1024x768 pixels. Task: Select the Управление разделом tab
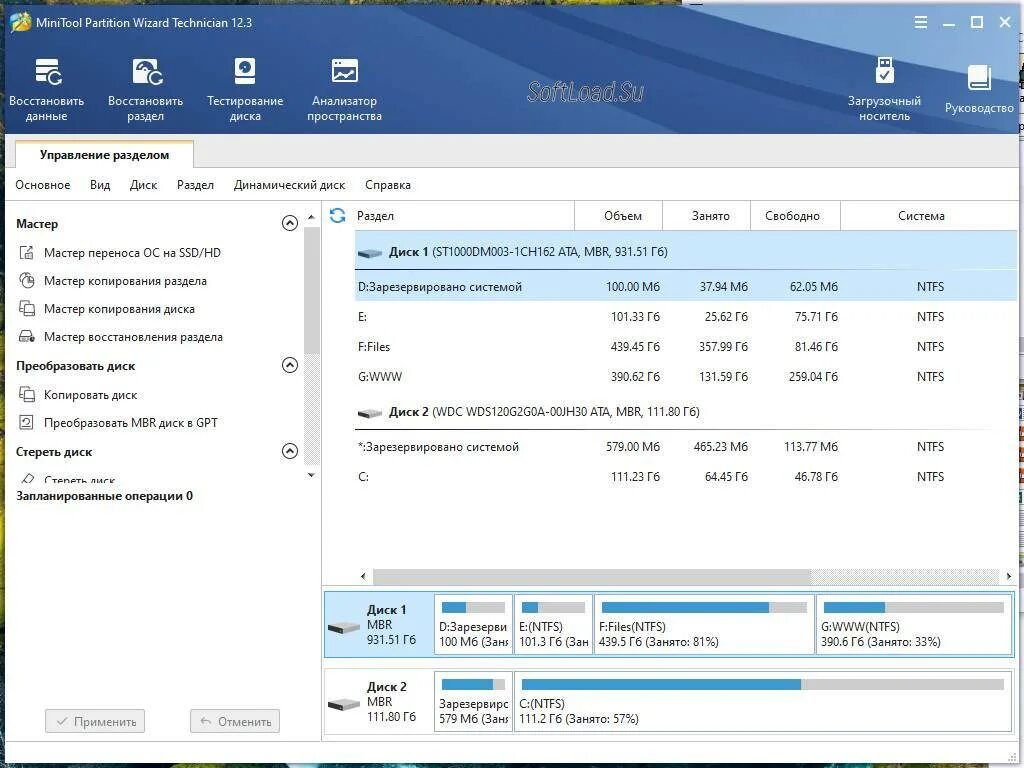104,155
